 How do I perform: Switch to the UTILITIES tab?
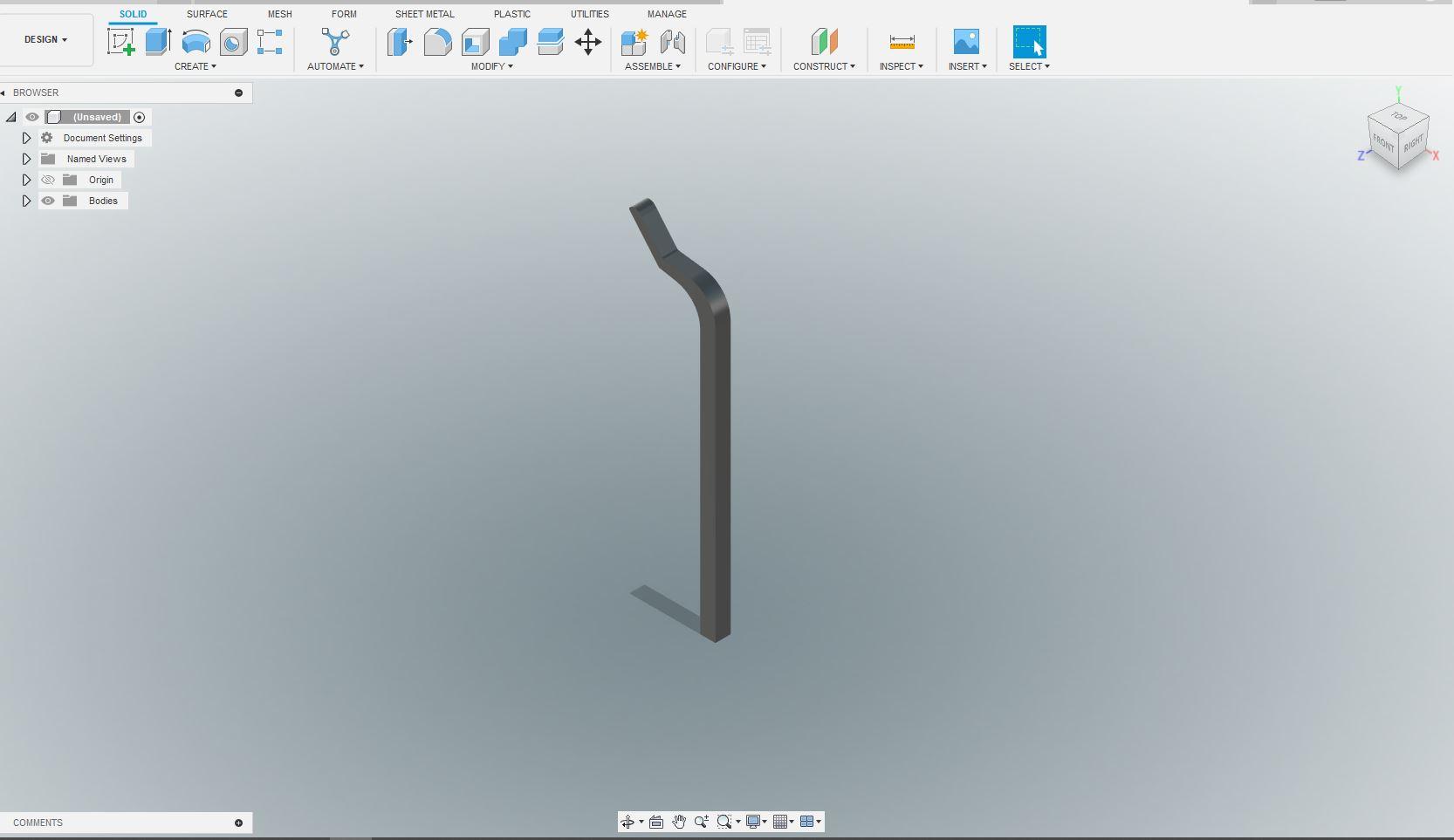click(x=590, y=14)
